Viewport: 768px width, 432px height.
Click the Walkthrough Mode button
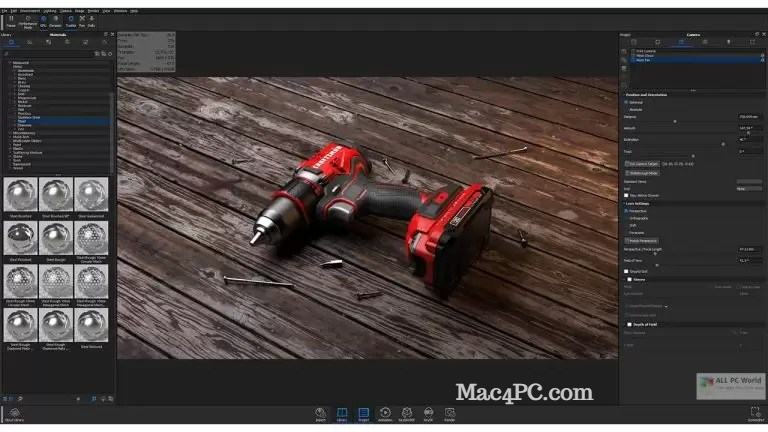(x=642, y=173)
